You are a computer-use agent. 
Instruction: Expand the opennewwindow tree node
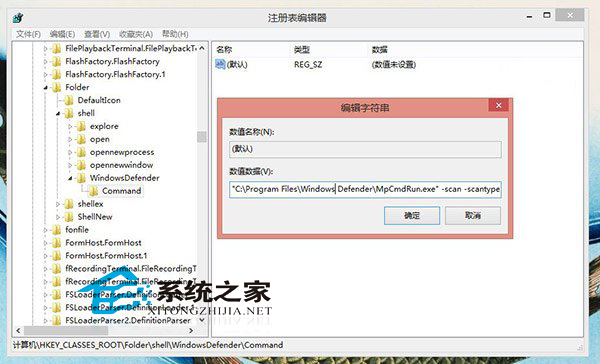click(70, 165)
